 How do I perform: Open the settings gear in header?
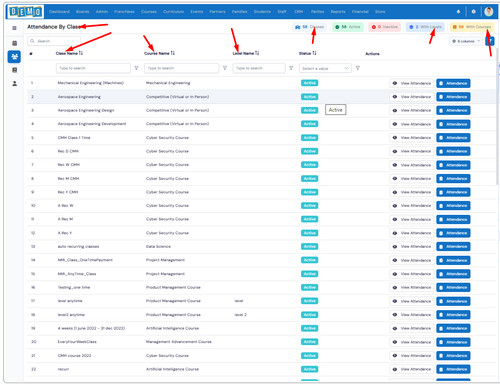473,11
